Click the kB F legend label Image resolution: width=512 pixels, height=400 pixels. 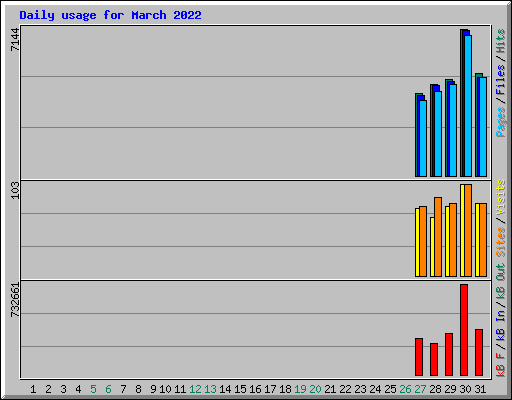click(x=500, y=364)
